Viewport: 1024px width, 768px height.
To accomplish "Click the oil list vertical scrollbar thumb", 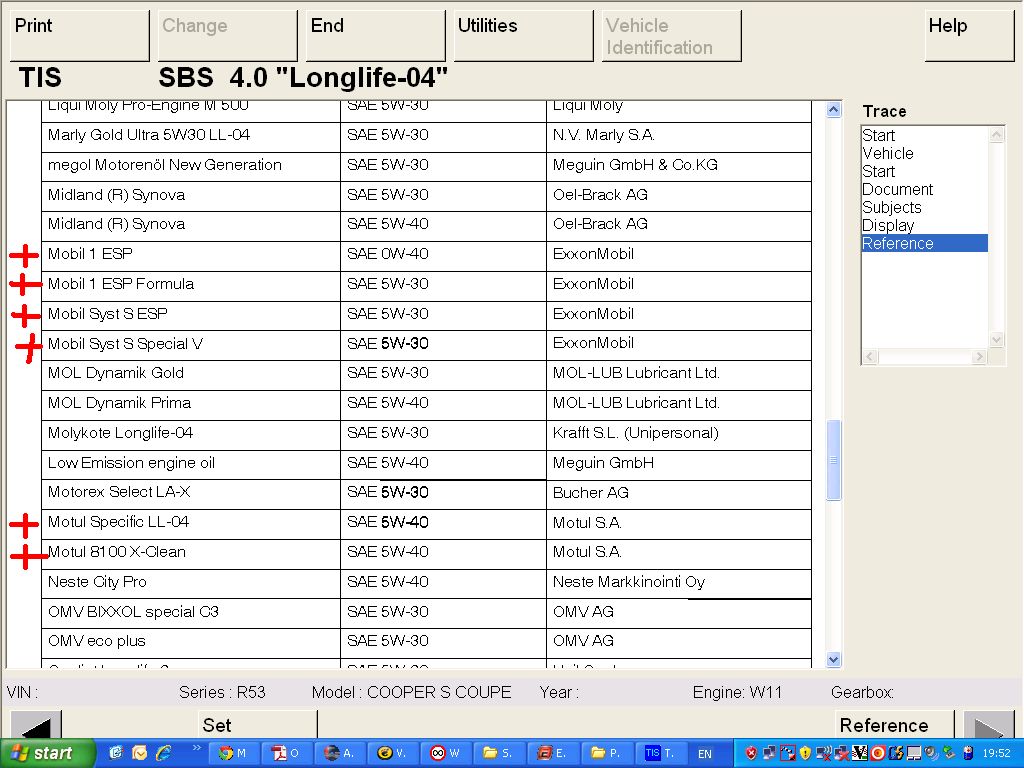I will tap(834, 460).
